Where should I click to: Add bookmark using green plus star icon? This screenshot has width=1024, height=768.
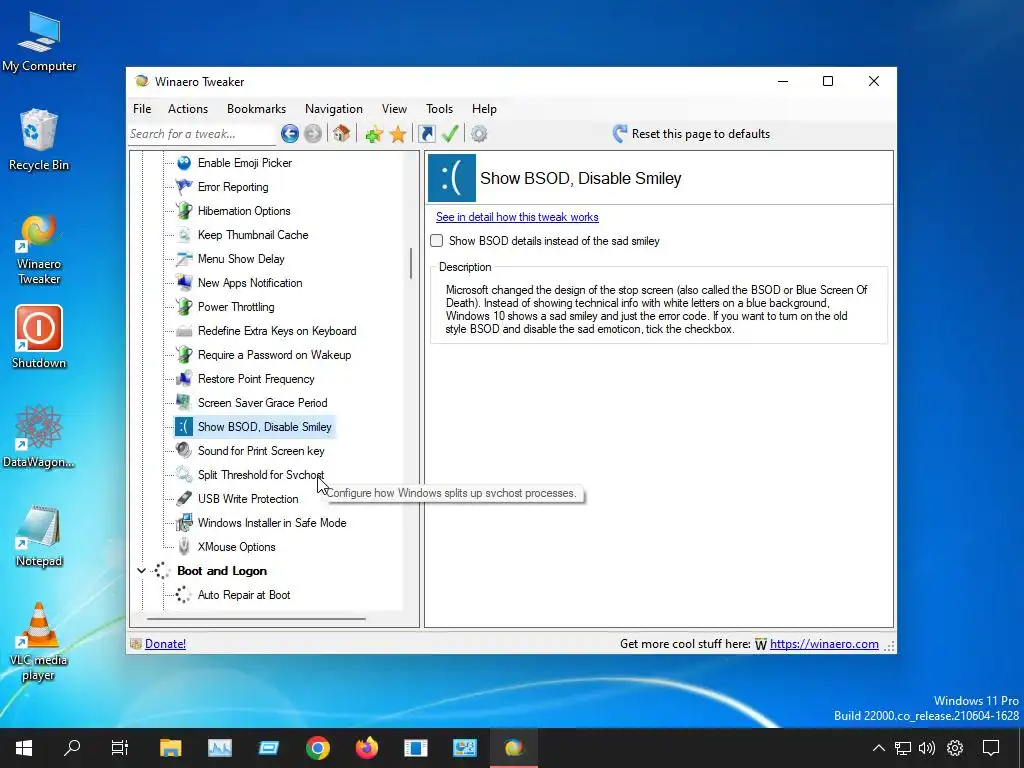pos(374,135)
